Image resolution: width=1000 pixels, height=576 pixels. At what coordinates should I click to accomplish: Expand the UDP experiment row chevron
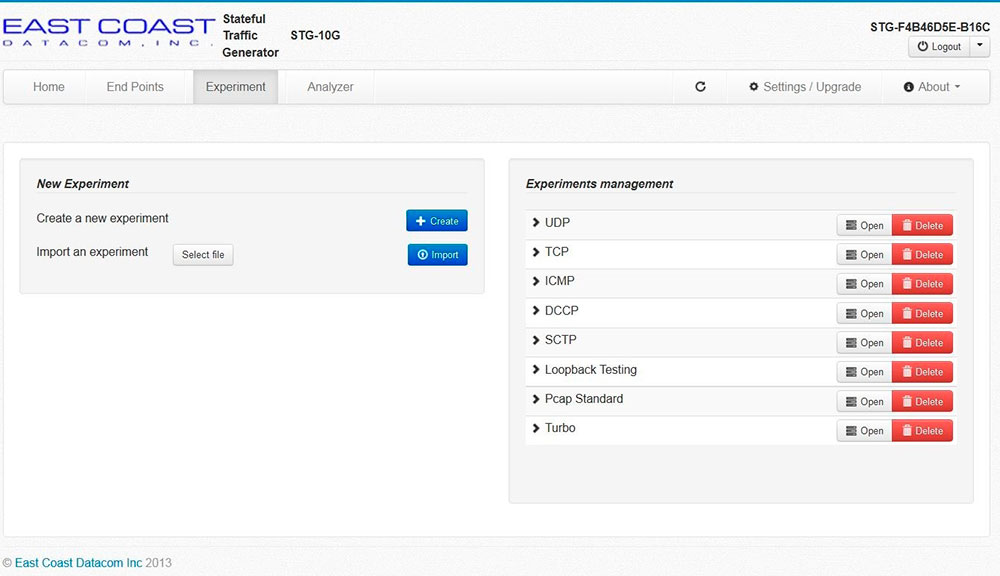coord(536,223)
